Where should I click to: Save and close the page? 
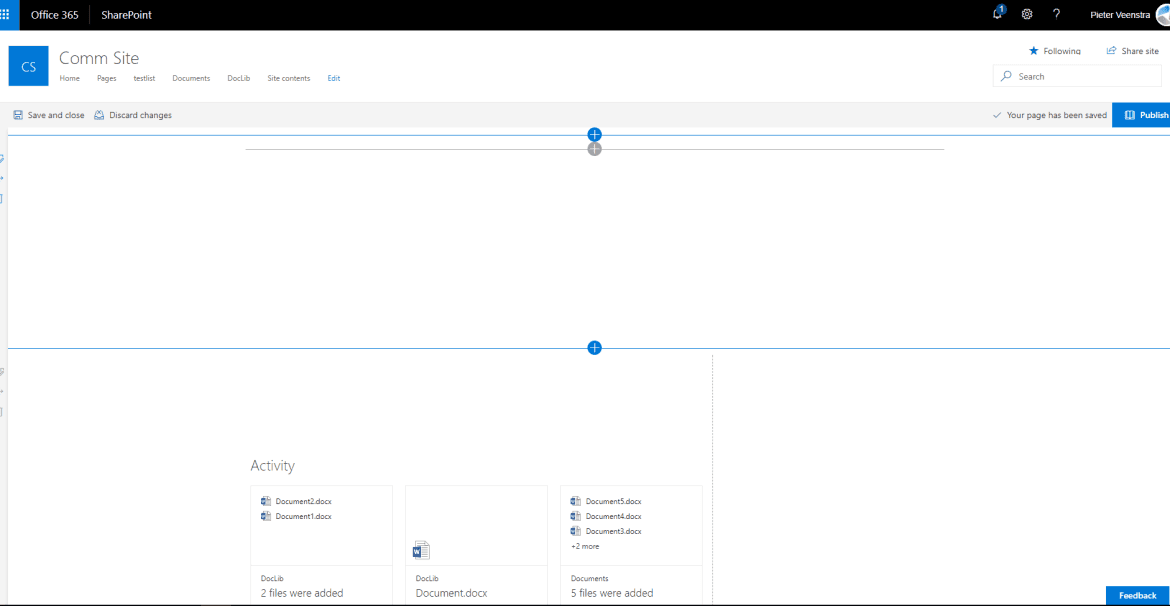[x=48, y=114]
